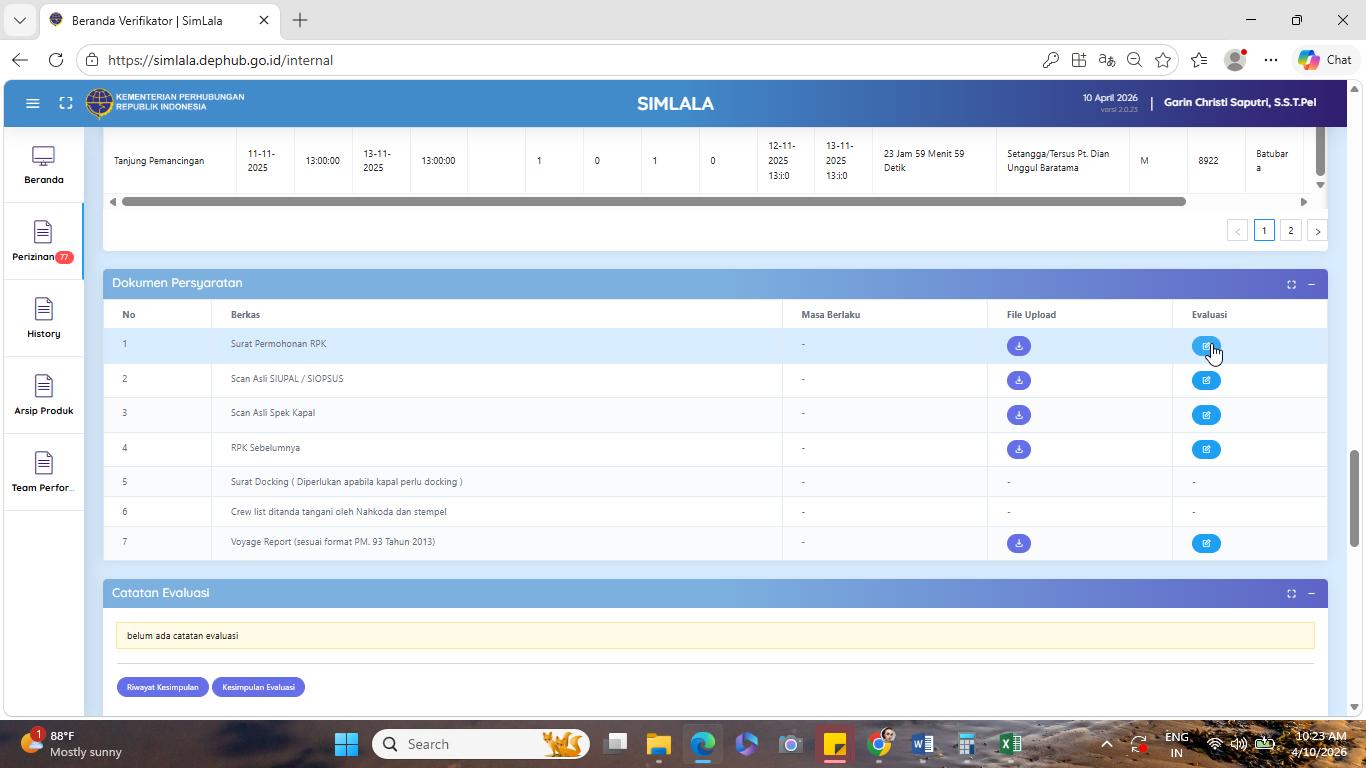Viewport: 1366px width, 768px height.
Task: Click the browser address bar
Action: pos(560,60)
